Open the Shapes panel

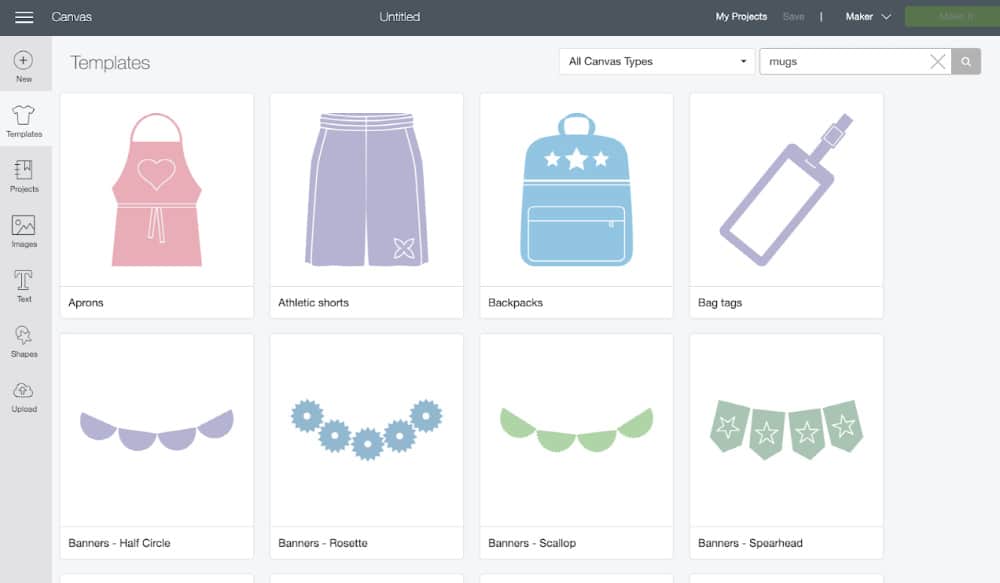coord(24,341)
